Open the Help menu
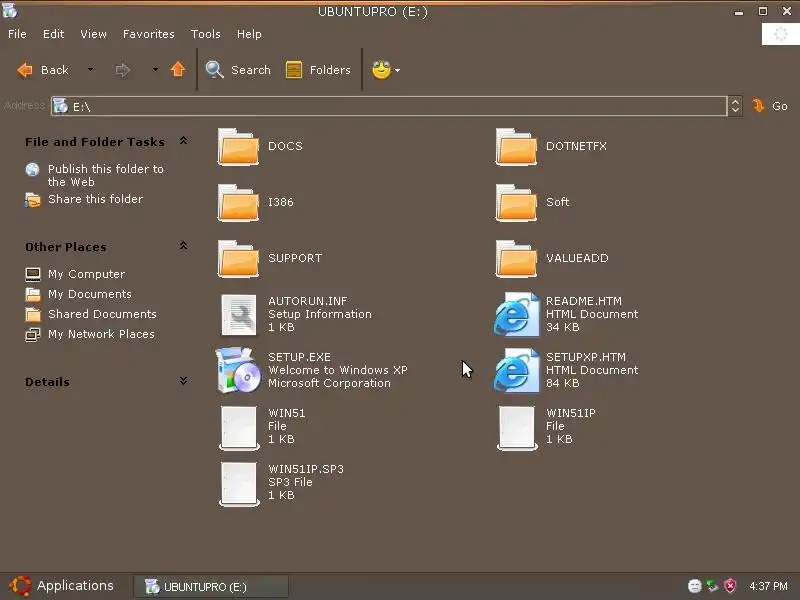This screenshot has height=600, width=800. pyautogui.click(x=249, y=34)
